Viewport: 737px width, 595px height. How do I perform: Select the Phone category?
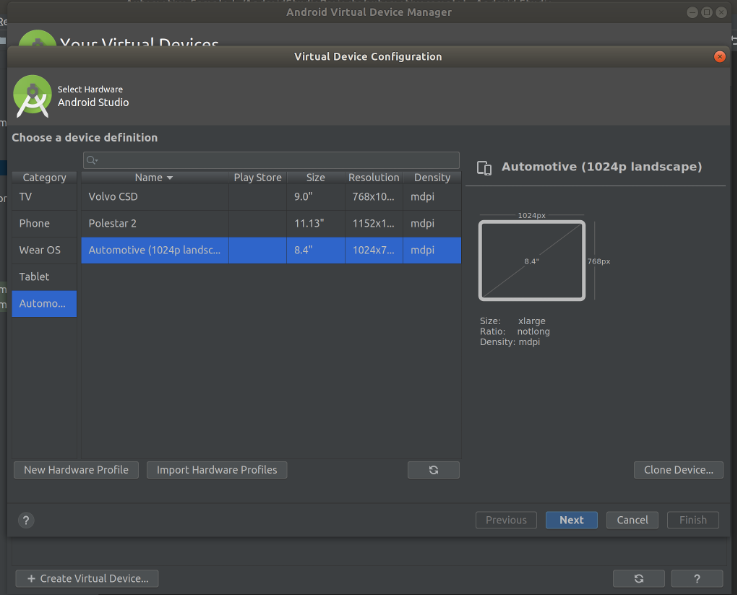click(44, 223)
